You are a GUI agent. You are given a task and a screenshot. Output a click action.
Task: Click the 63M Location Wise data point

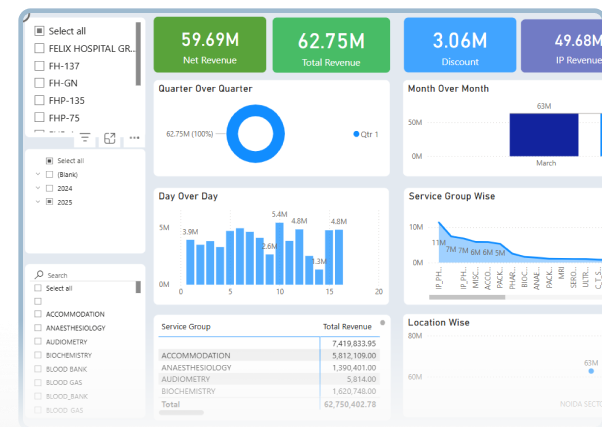tap(590, 374)
